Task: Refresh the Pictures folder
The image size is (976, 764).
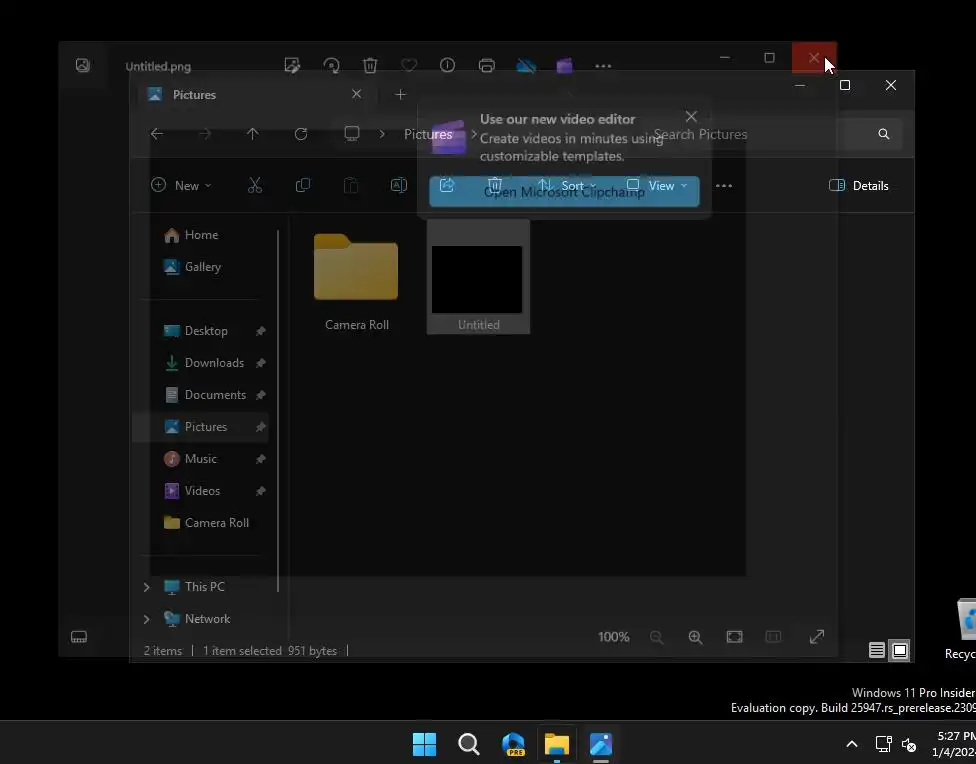Action: 301,134
